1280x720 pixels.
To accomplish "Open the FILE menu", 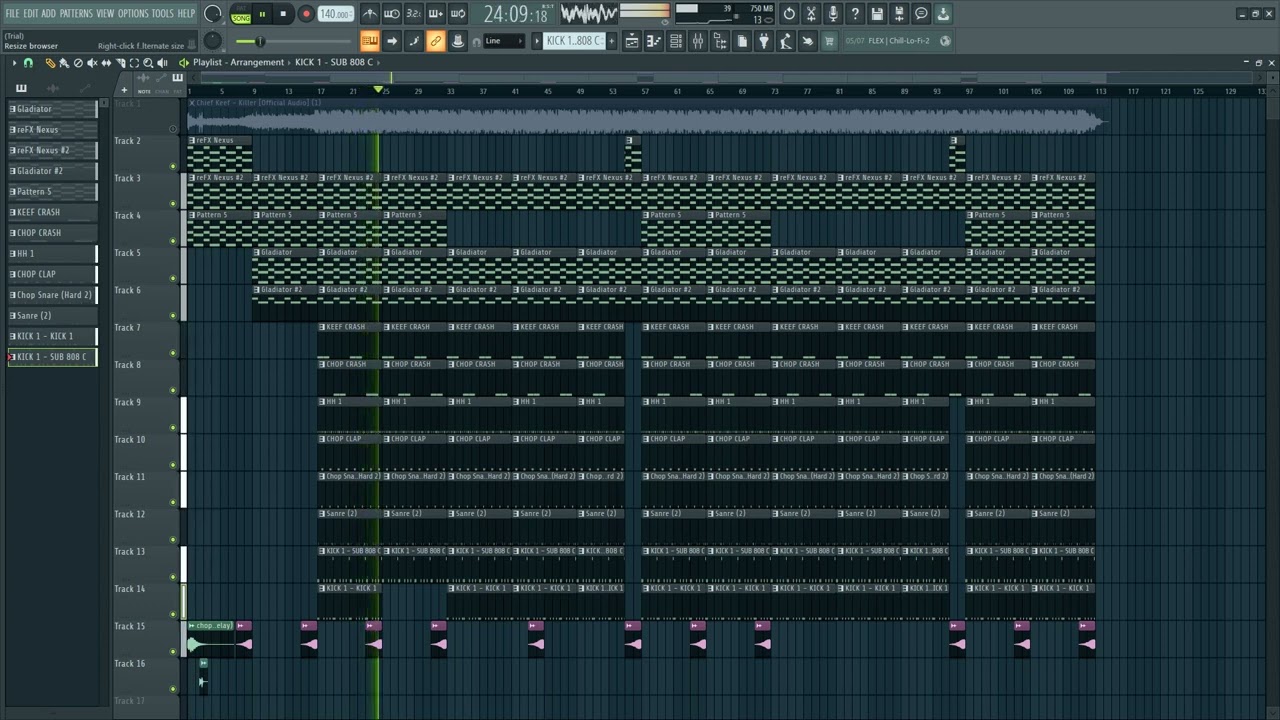I will tap(13, 13).
